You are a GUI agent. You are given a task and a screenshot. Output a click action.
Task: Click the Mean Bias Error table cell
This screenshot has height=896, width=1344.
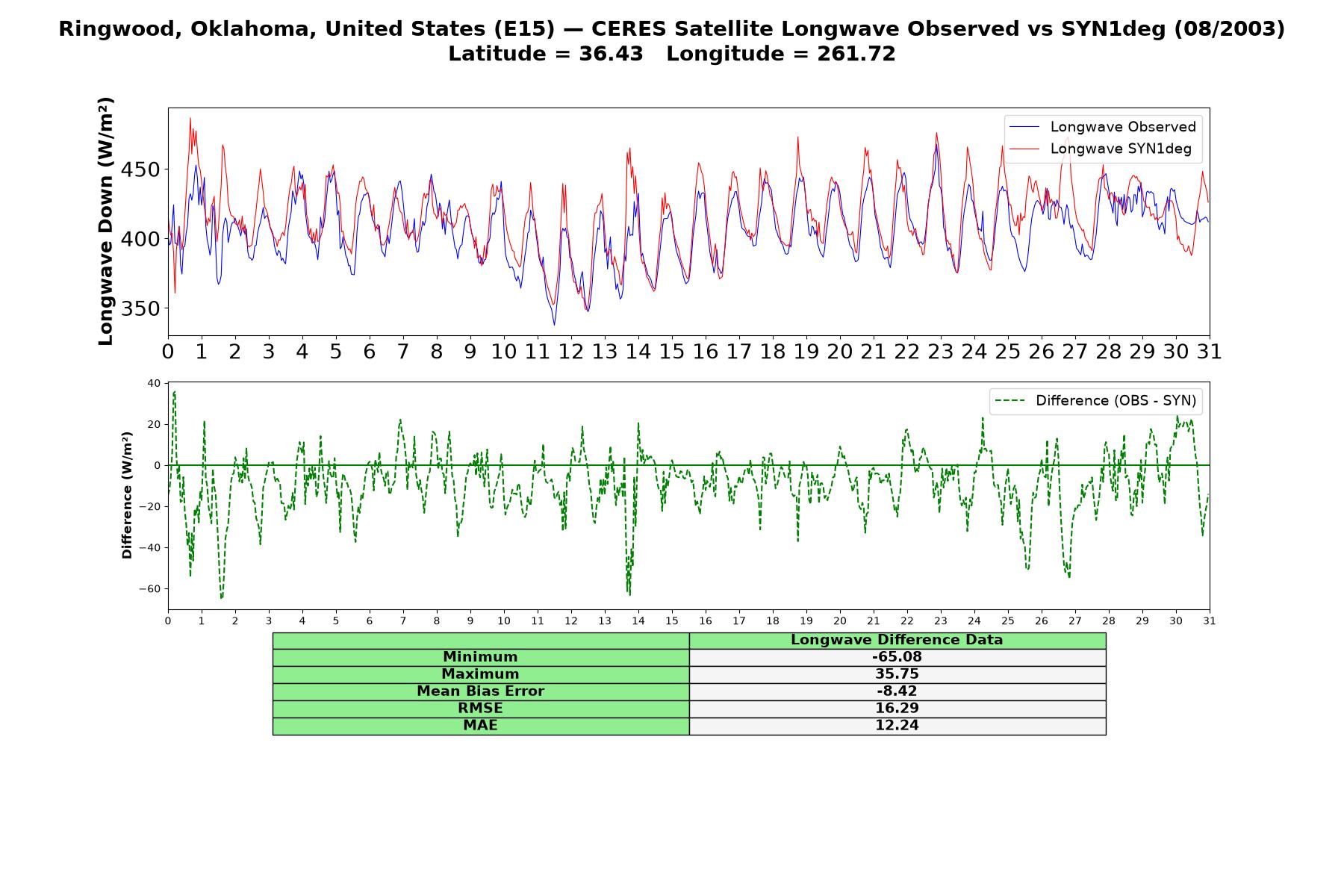(x=480, y=691)
